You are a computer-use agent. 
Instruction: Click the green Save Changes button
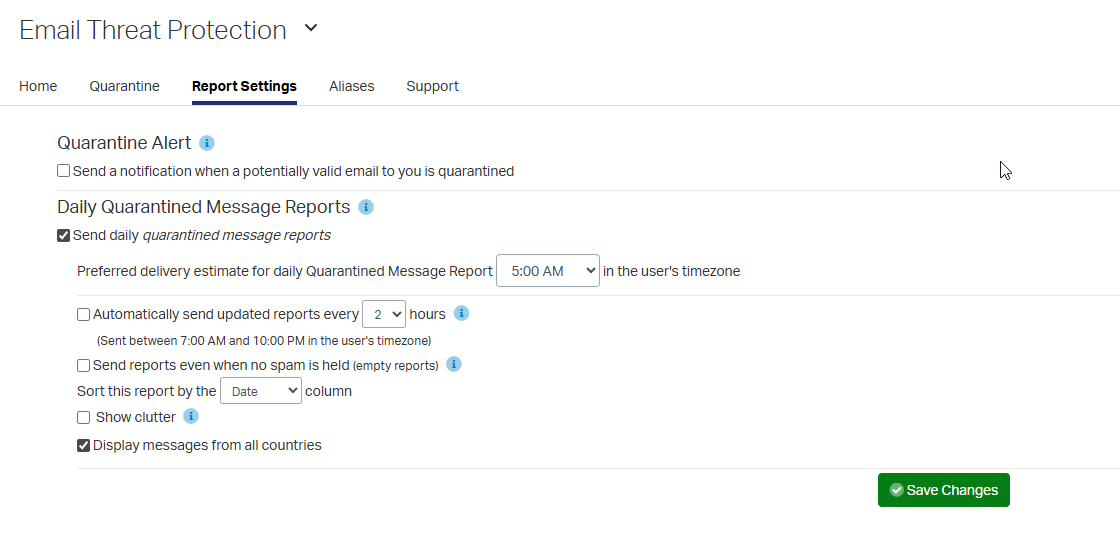943,490
